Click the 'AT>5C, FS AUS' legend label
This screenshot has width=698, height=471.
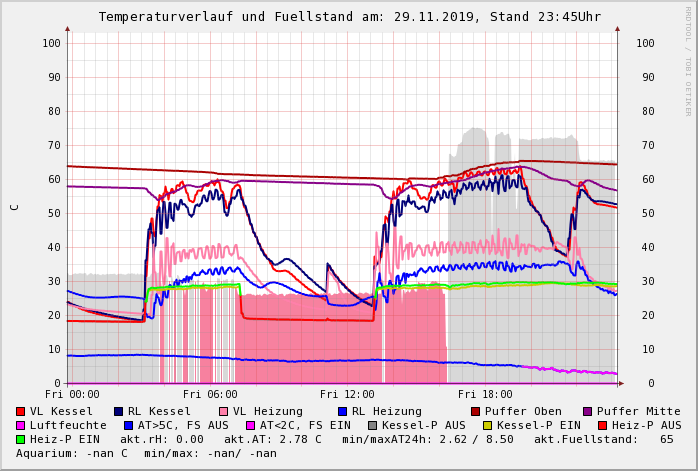[x=183, y=425]
